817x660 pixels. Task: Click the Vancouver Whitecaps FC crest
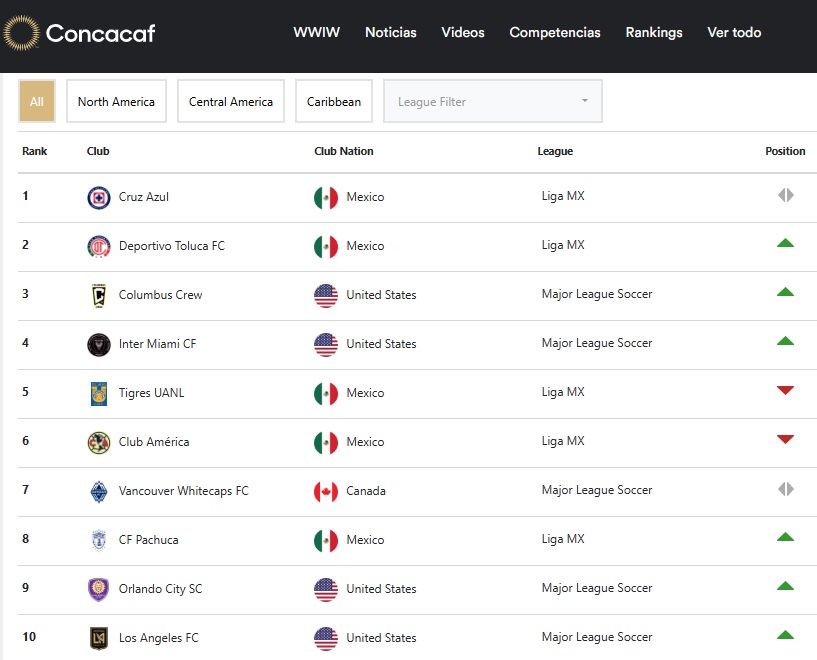(98, 492)
